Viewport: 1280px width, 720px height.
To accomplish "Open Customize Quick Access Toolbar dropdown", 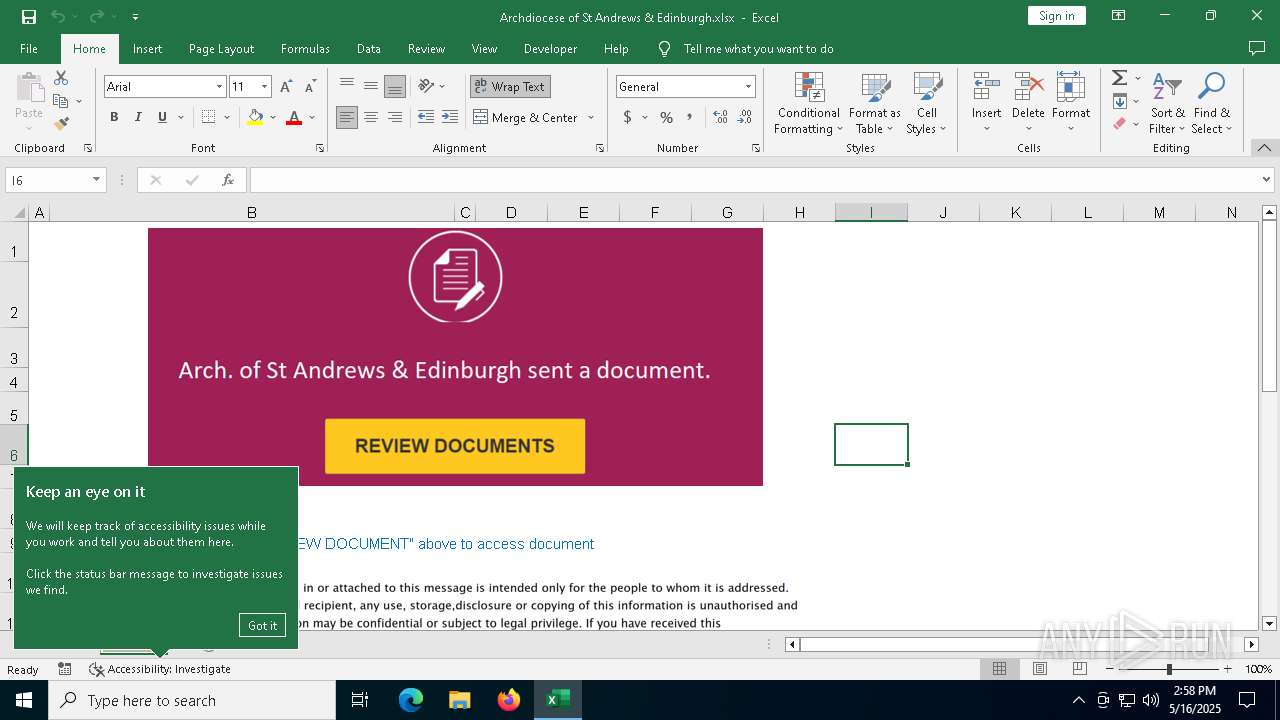I will [135, 17].
